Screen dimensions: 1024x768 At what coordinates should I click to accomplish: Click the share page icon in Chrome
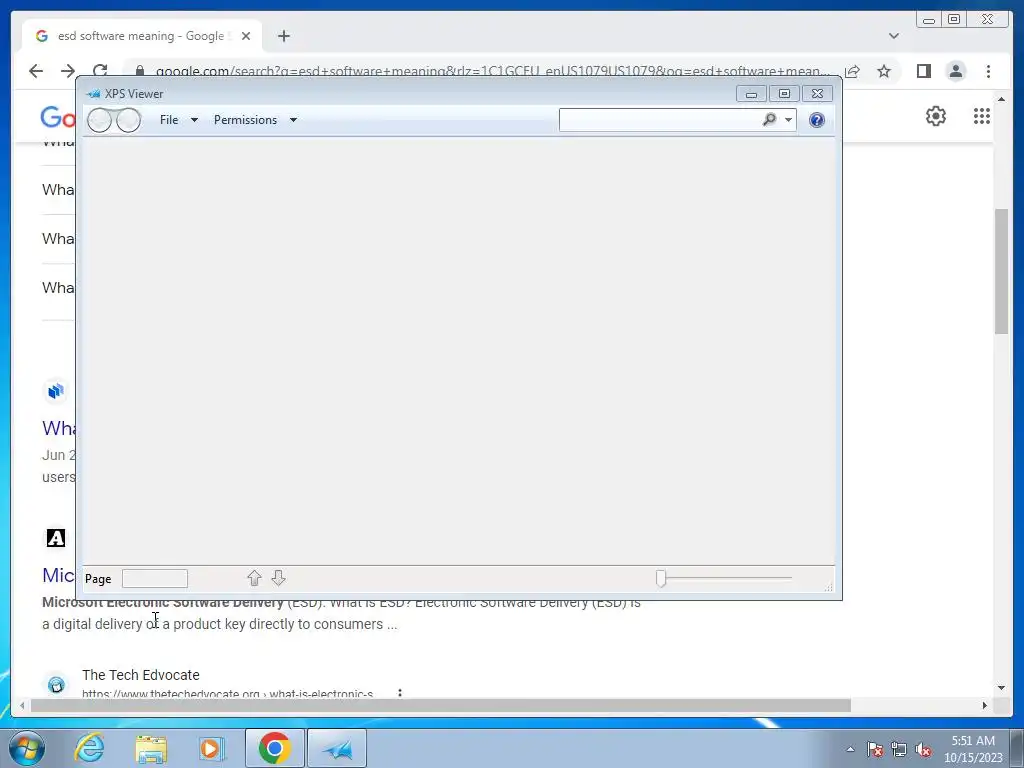coord(852,71)
